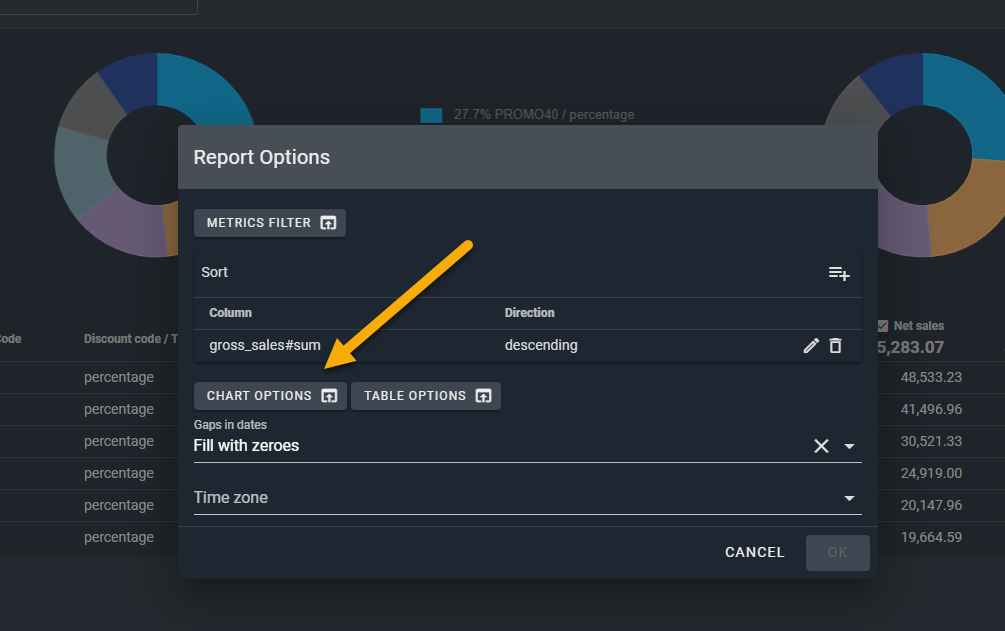The width and height of the screenshot is (1005, 631).
Task: Edit the gross_sales#sum sort with the pencil
Action: (811, 346)
